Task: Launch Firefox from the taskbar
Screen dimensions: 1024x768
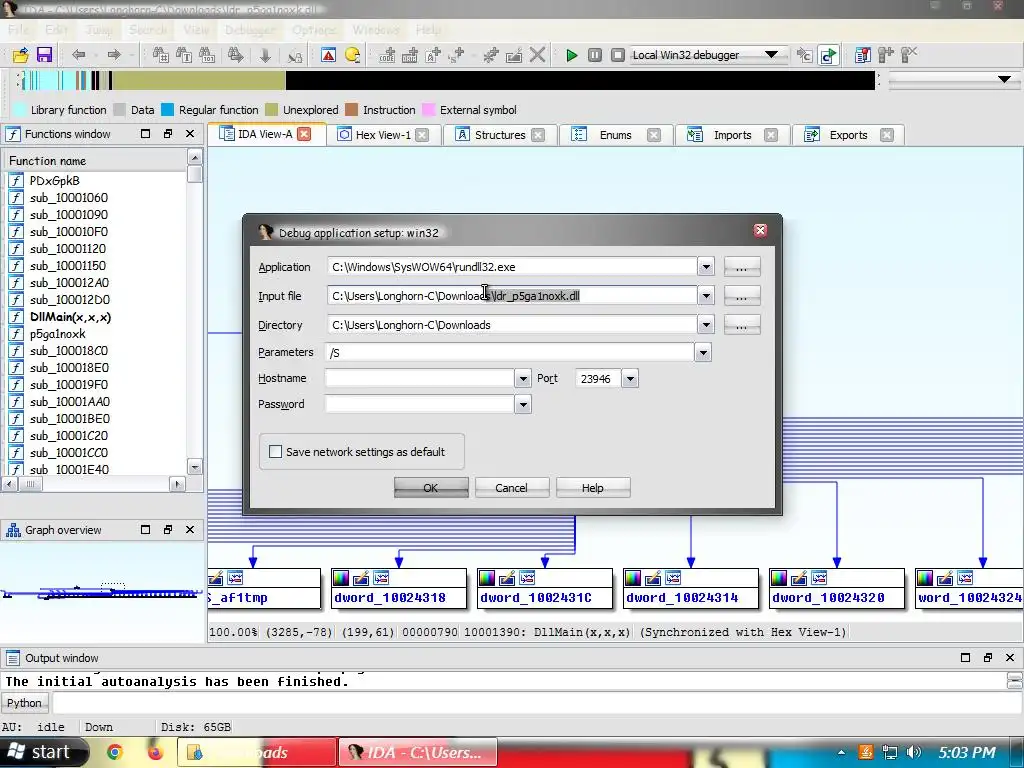Action: 155,752
